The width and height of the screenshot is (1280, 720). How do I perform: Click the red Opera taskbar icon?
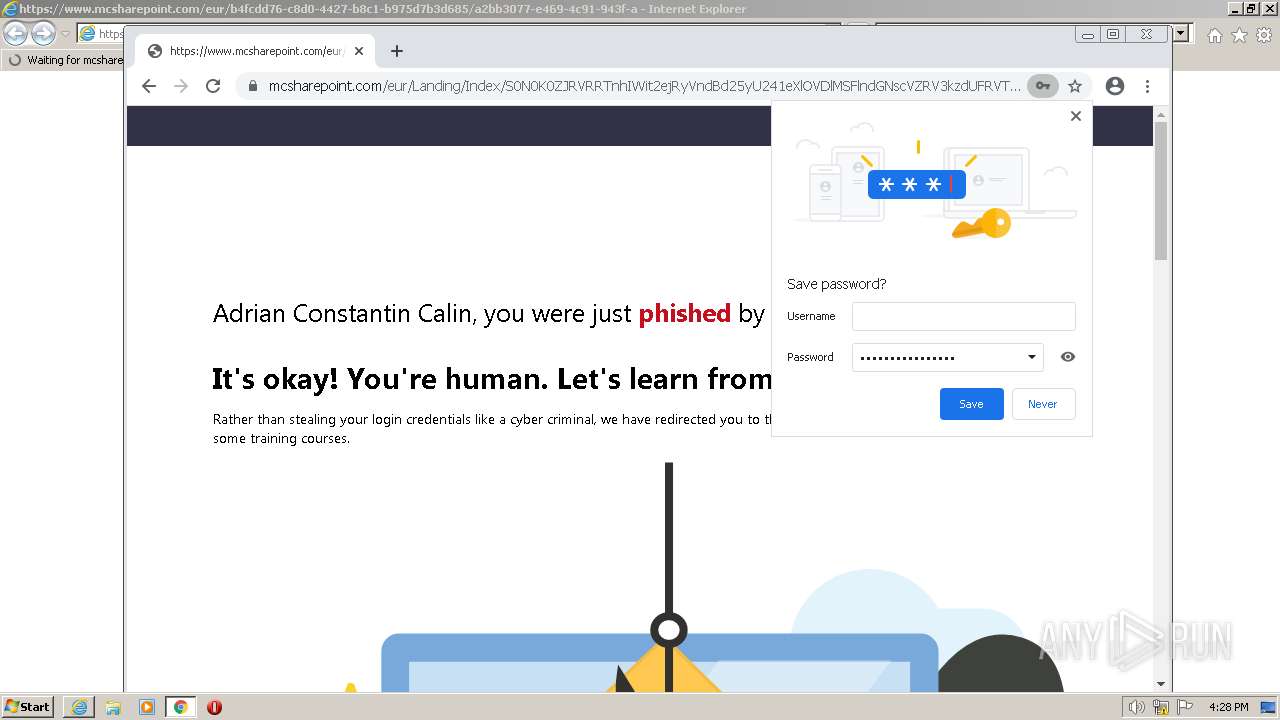pos(214,707)
